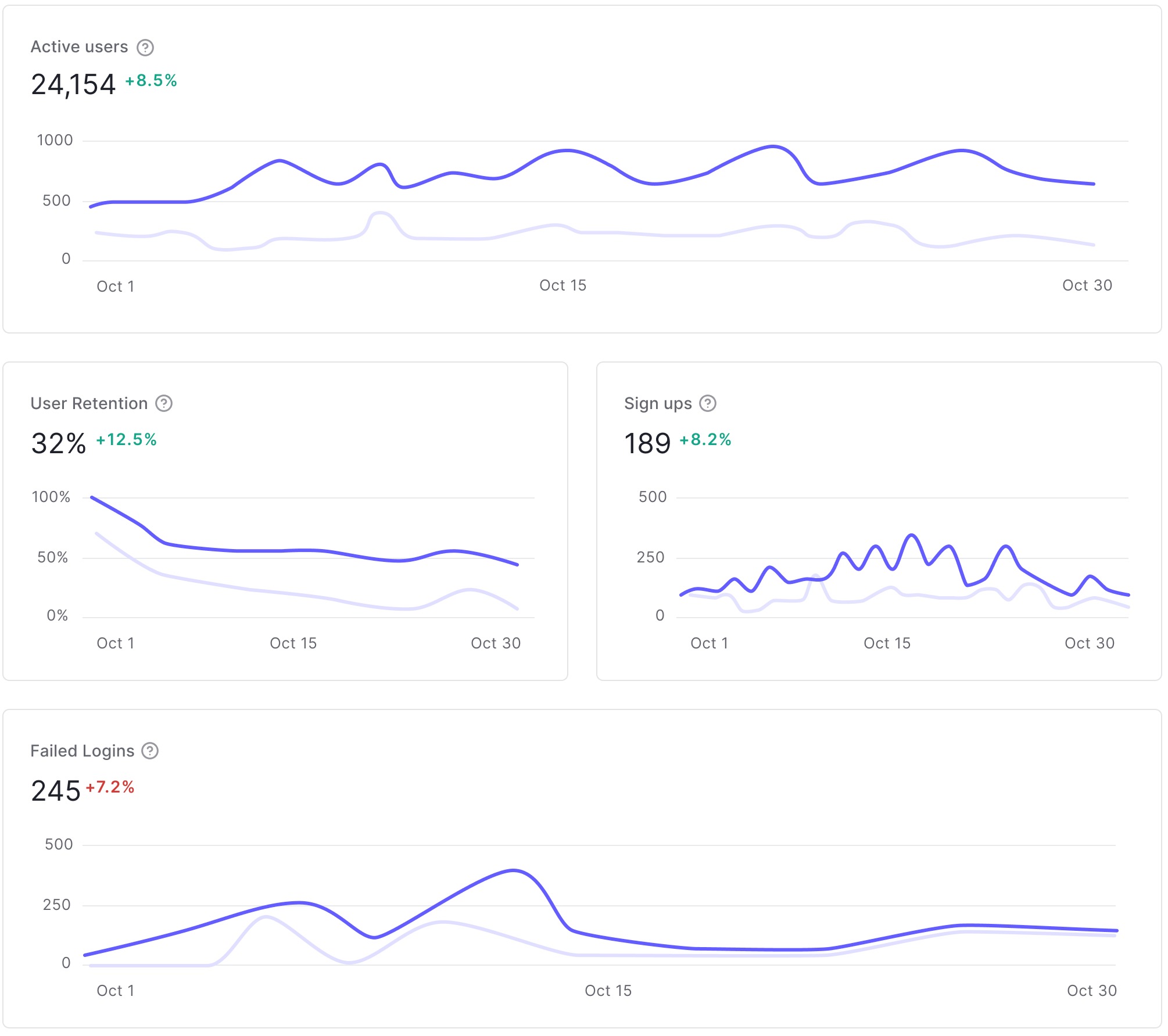Click the +8.2% sign ups change
Image resolution: width=1168 pixels, height=1036 pixels.
(705, 439)
